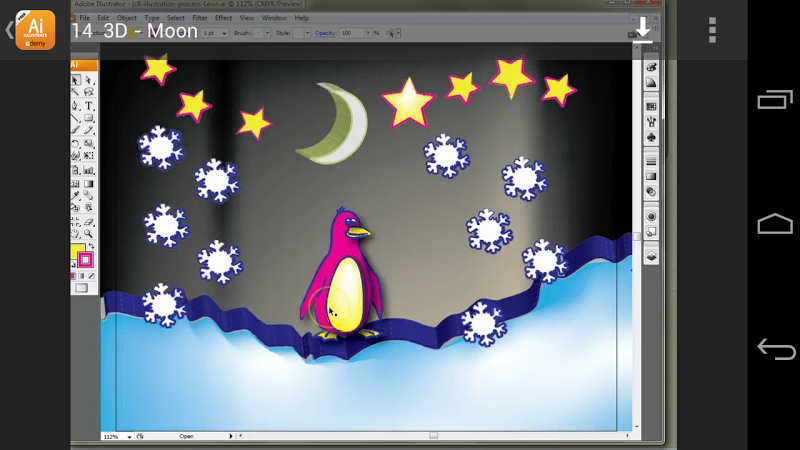800x450 pixels.
Task: Swap fill and stroke arrows
Action: point(92,246)
